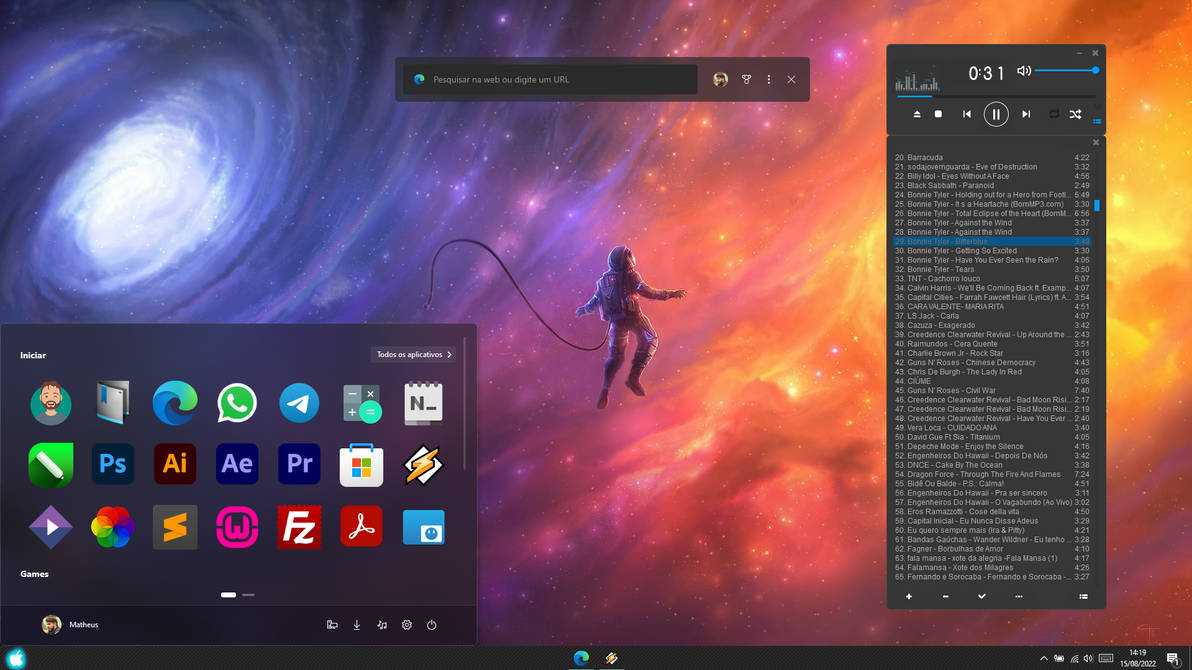Enable shuffle playback in the music player
1192x670 pixels.
pyautogui.click(x=1075, y=114)
